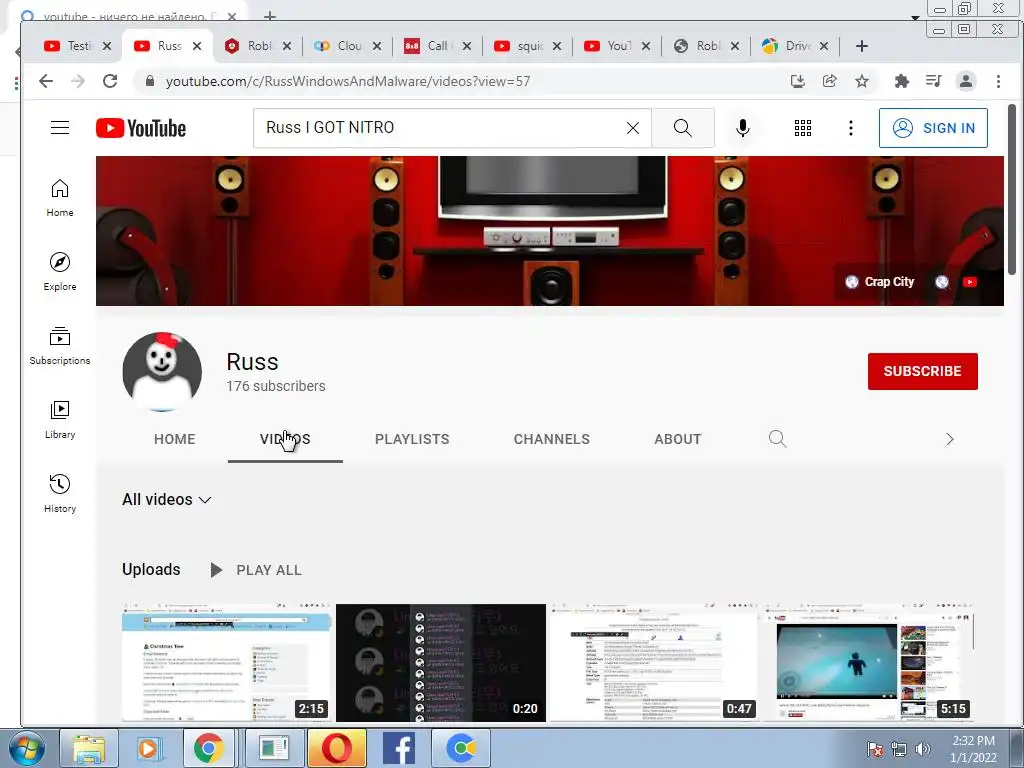Open Windows Explorer from taskbar
Image resolution: width=1024 pixels, height=768 pixels.
pyautogui.click(x=89, y=748)
